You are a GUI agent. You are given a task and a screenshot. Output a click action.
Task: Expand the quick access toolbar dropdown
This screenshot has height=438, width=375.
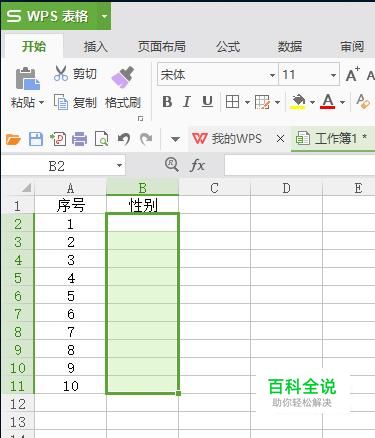coord(175,139)
